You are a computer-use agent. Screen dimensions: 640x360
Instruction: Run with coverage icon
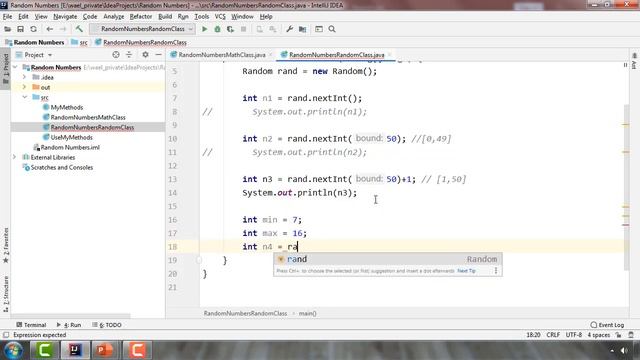(x=231, y=29)
